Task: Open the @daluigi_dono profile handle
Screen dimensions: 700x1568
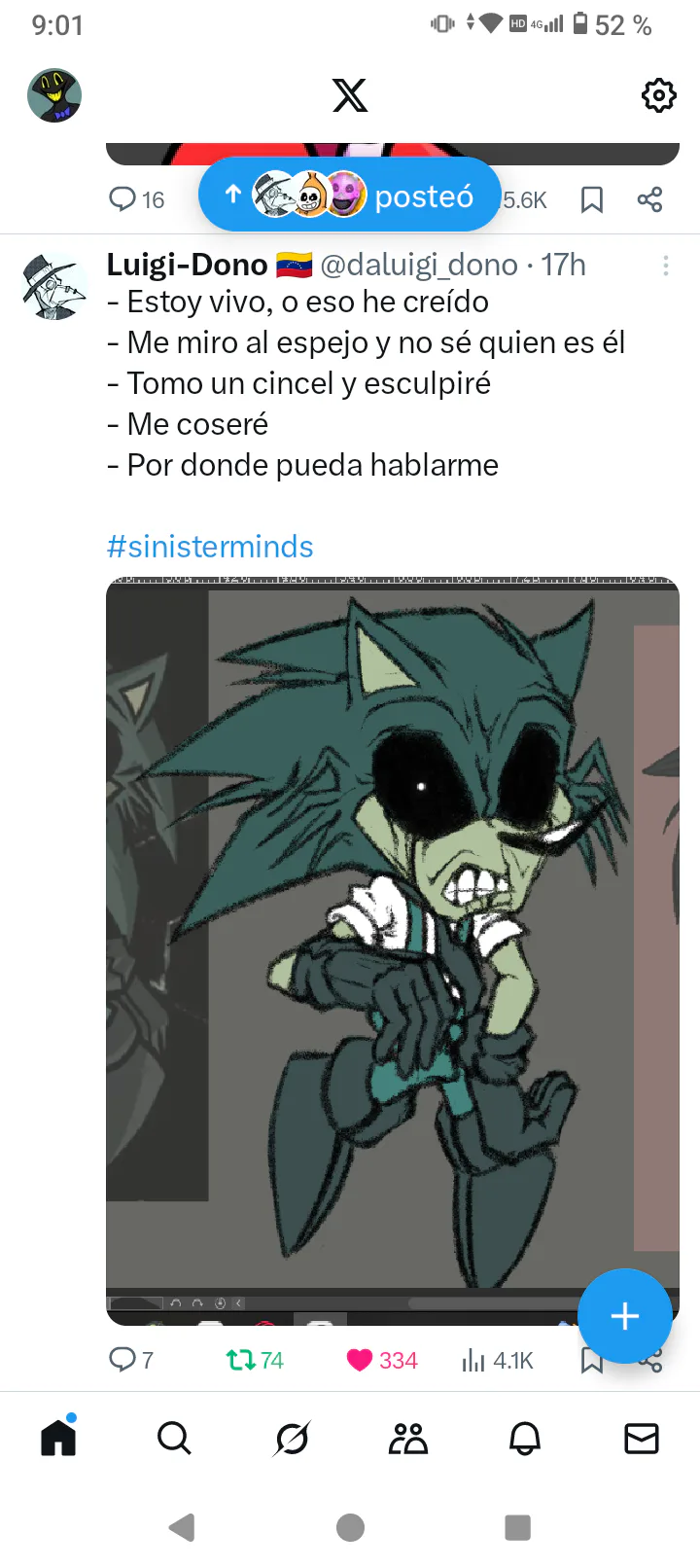Action: (419, 265)
